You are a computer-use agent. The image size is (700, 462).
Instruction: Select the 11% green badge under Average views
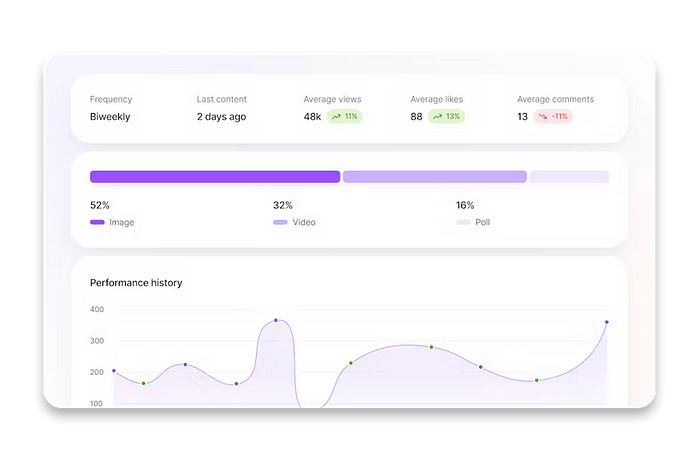tap(344, 117)
